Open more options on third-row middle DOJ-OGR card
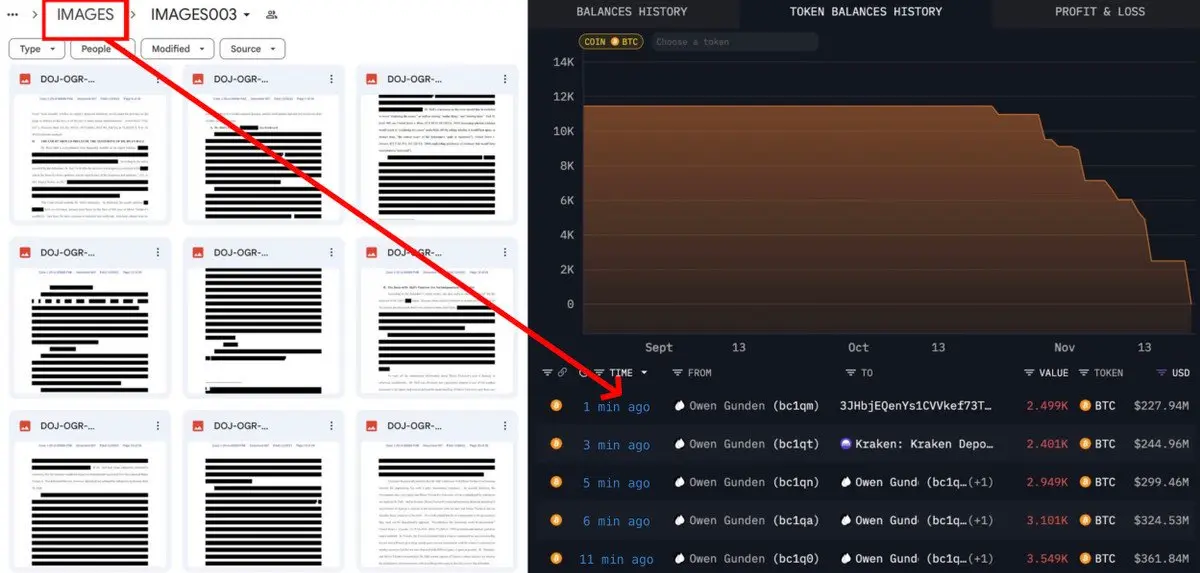The width and height of the screenshot is (1200, 573). 333,425
